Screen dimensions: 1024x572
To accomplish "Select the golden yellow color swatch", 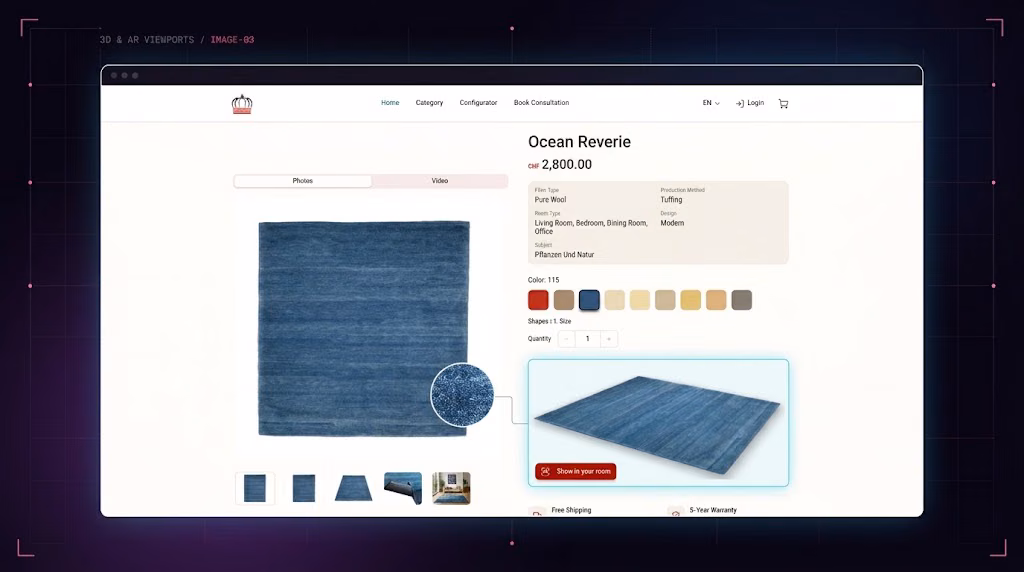I will point(690,300).
